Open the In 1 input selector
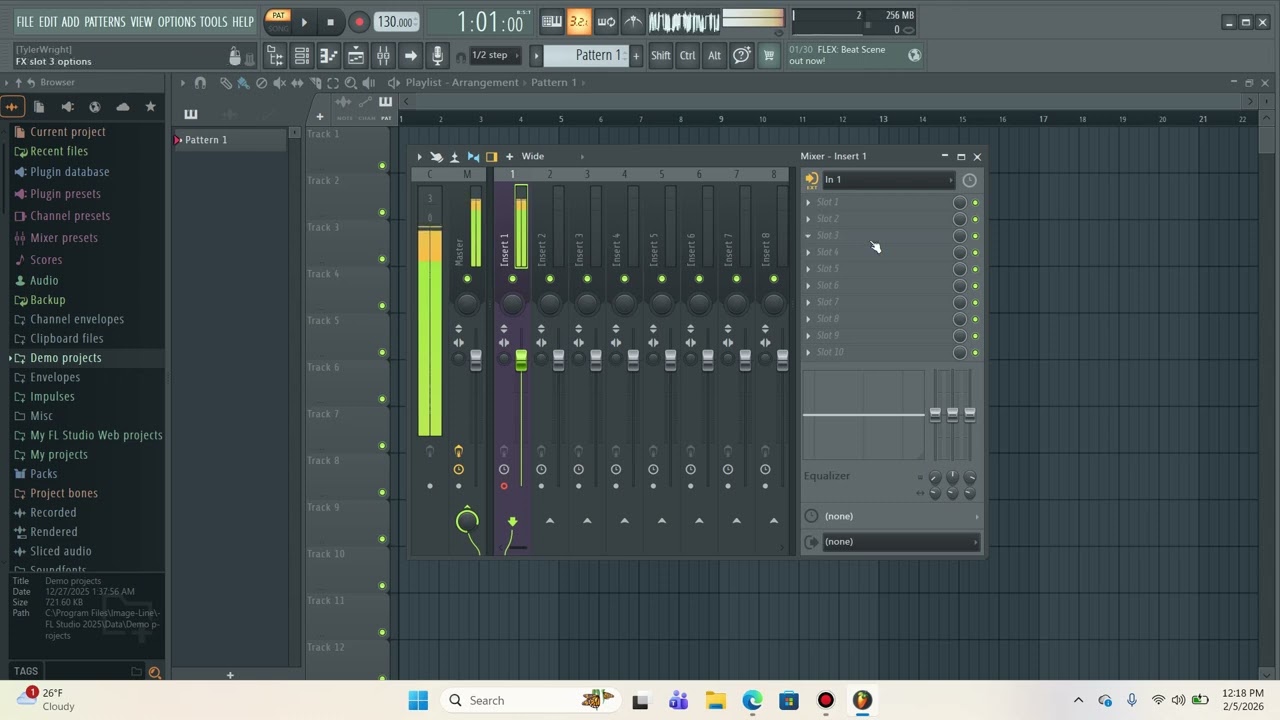The height and width of the screenshot is (720, 1280). 887,180
